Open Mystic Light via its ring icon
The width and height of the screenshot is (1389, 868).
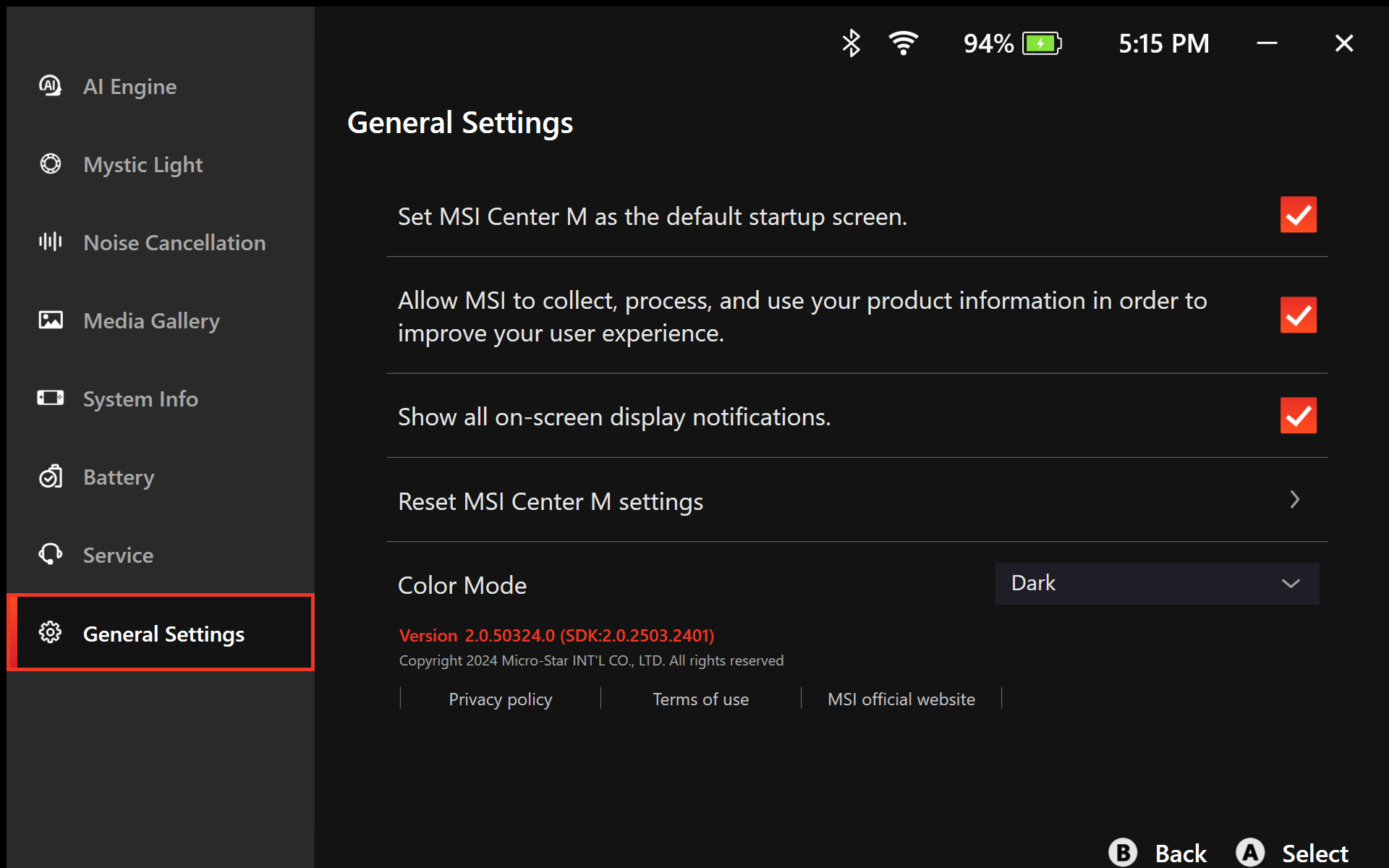[50, 164]
